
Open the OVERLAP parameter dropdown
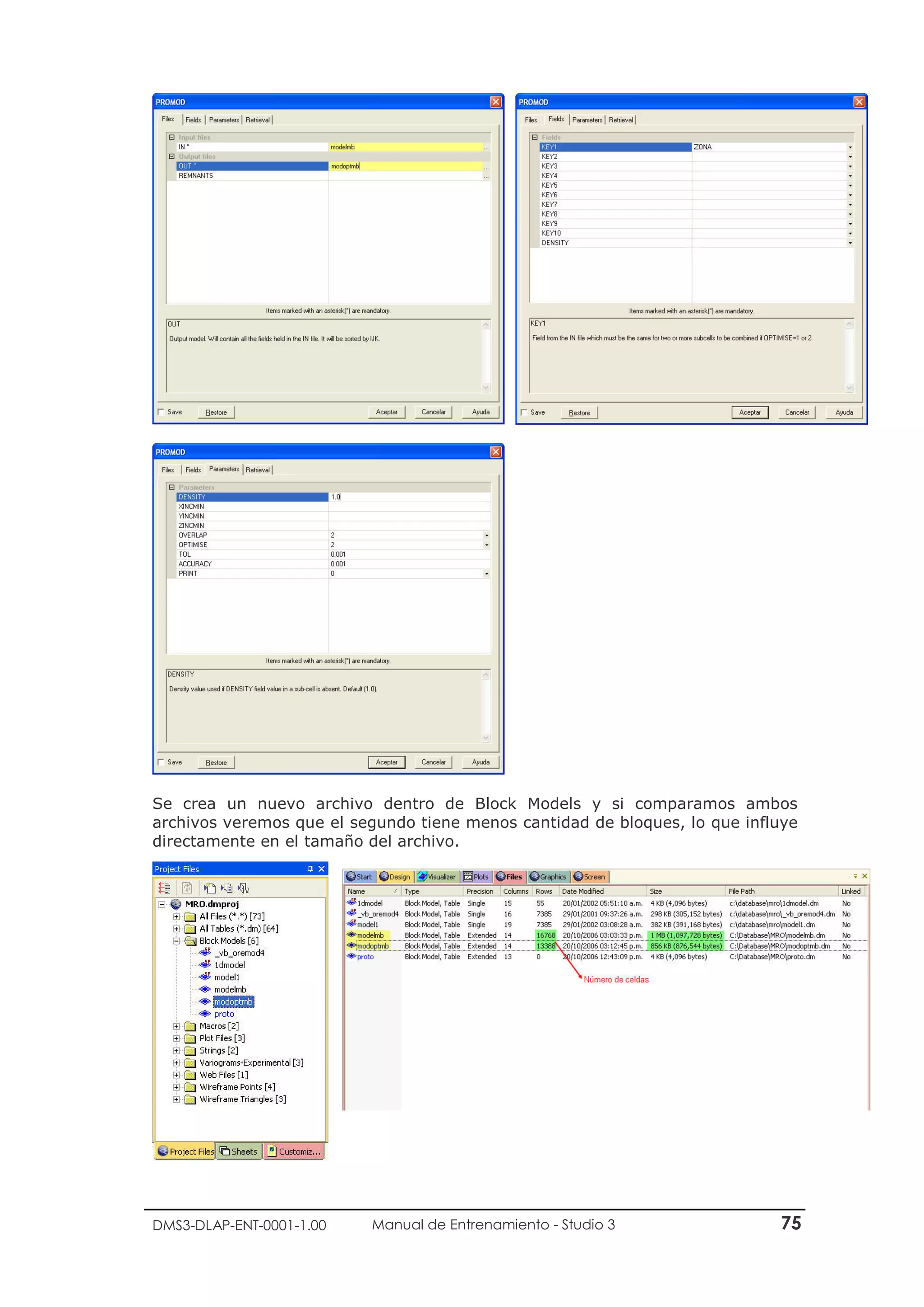tap(487, 536)
